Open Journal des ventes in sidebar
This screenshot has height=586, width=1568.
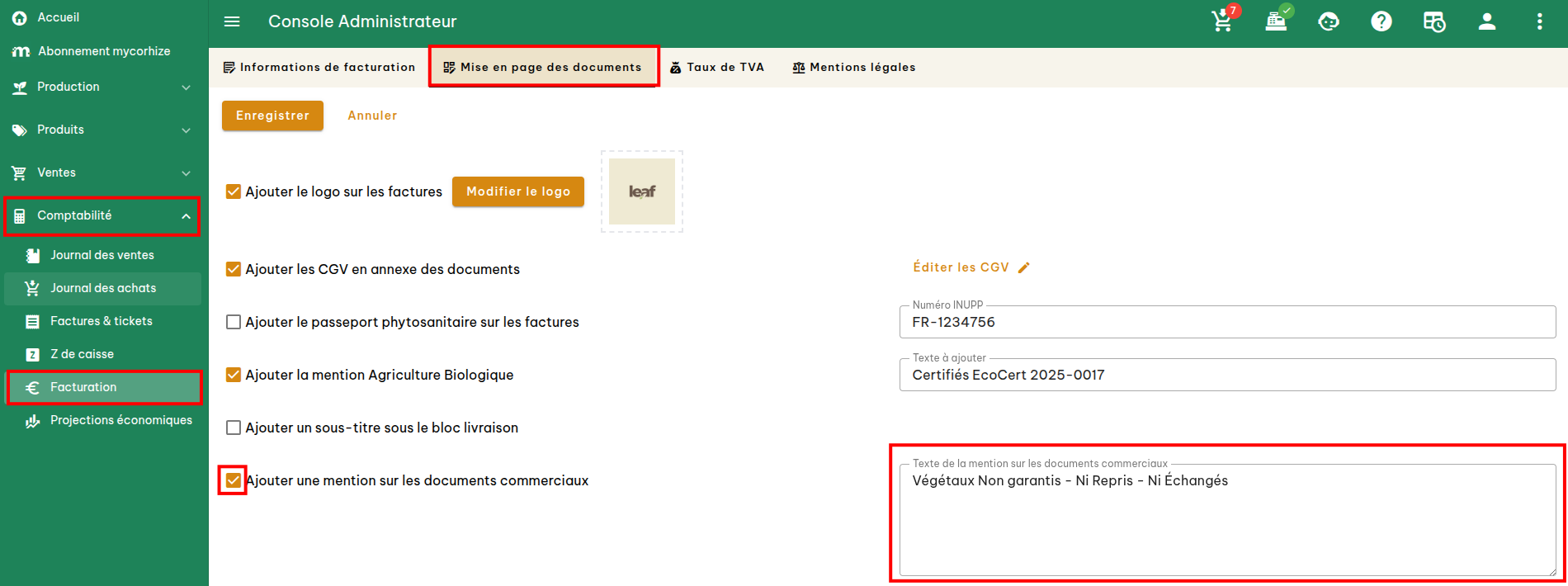pos(102,255)
